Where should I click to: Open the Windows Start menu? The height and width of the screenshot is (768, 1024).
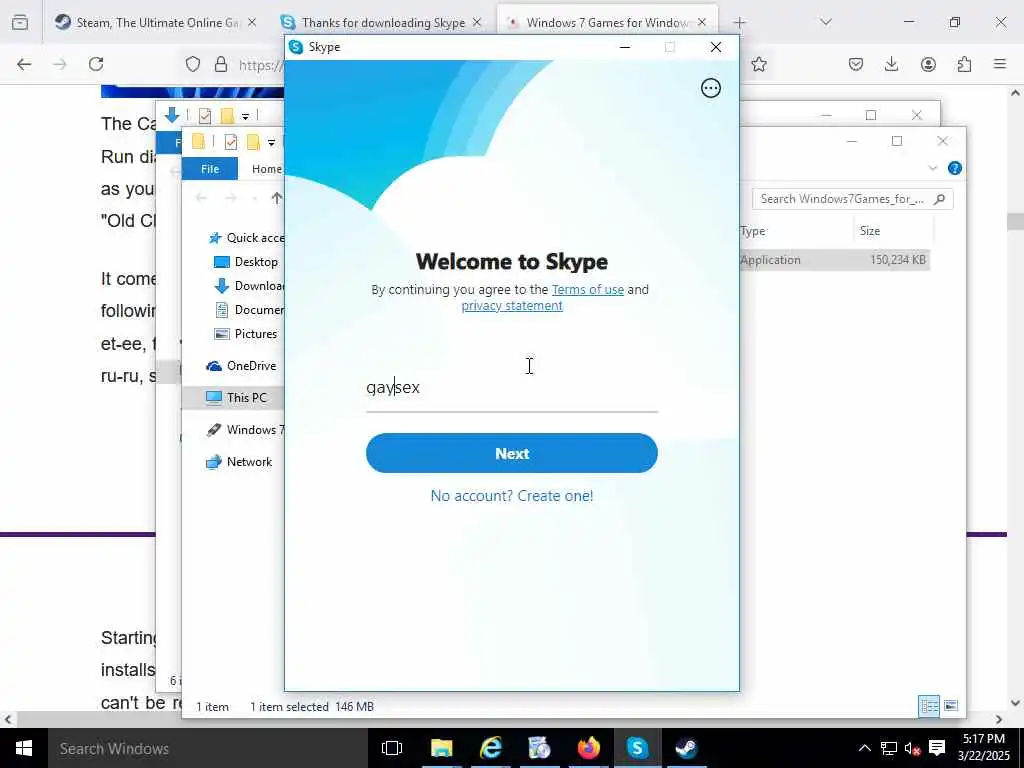click(24, 748)
